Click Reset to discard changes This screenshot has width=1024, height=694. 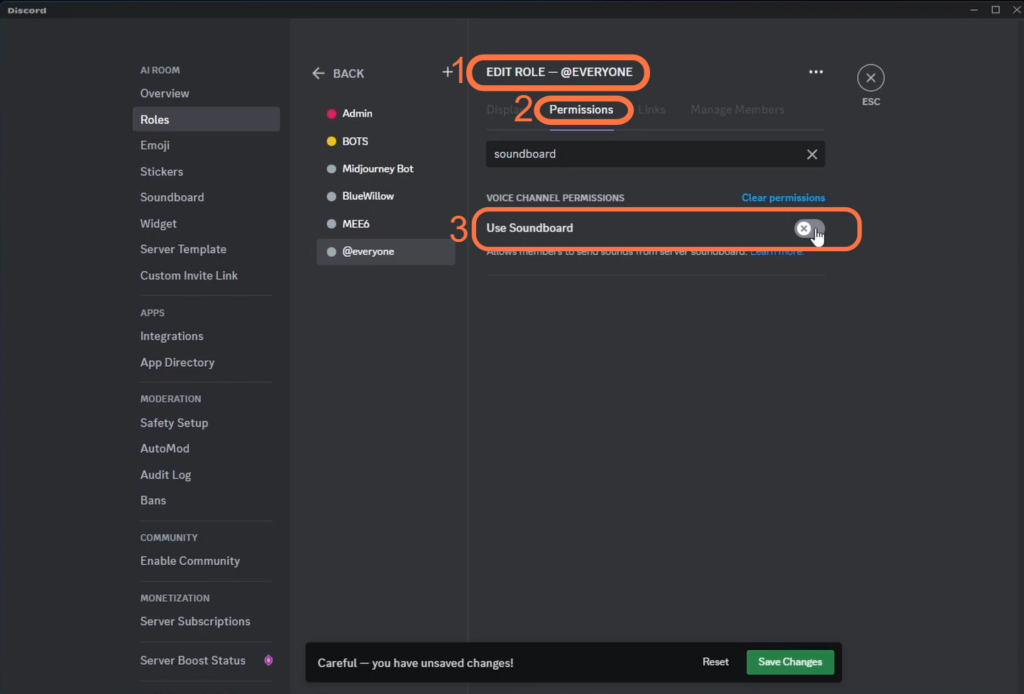tap(715, 662)
